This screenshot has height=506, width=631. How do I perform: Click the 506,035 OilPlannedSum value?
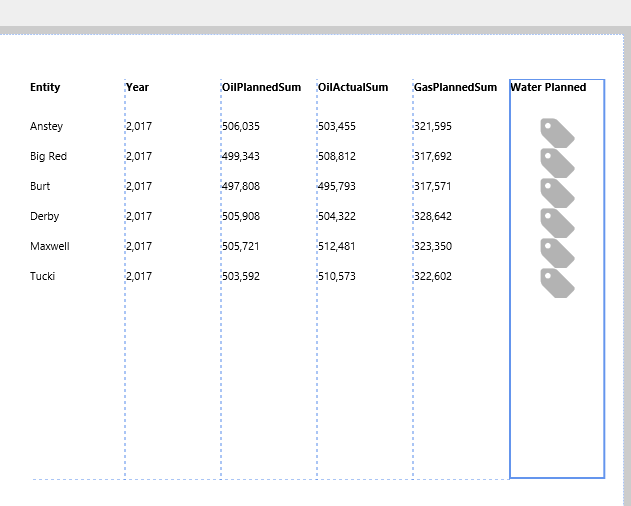241,126
